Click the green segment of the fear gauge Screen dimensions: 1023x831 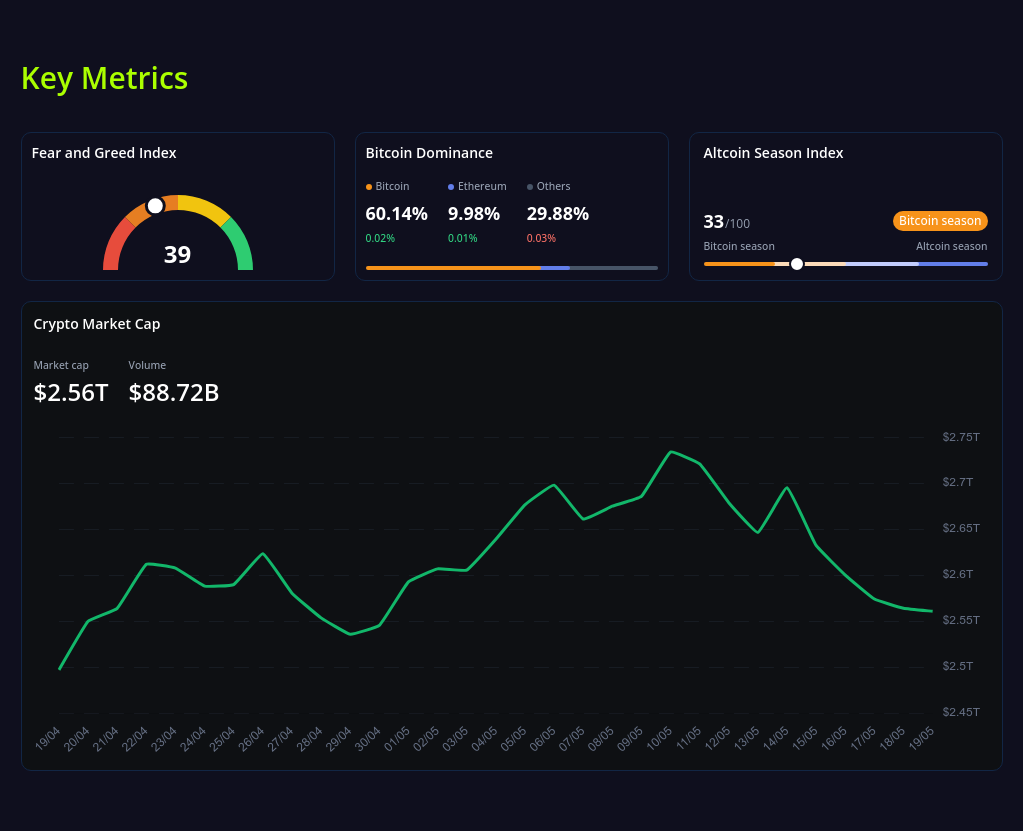240,245
